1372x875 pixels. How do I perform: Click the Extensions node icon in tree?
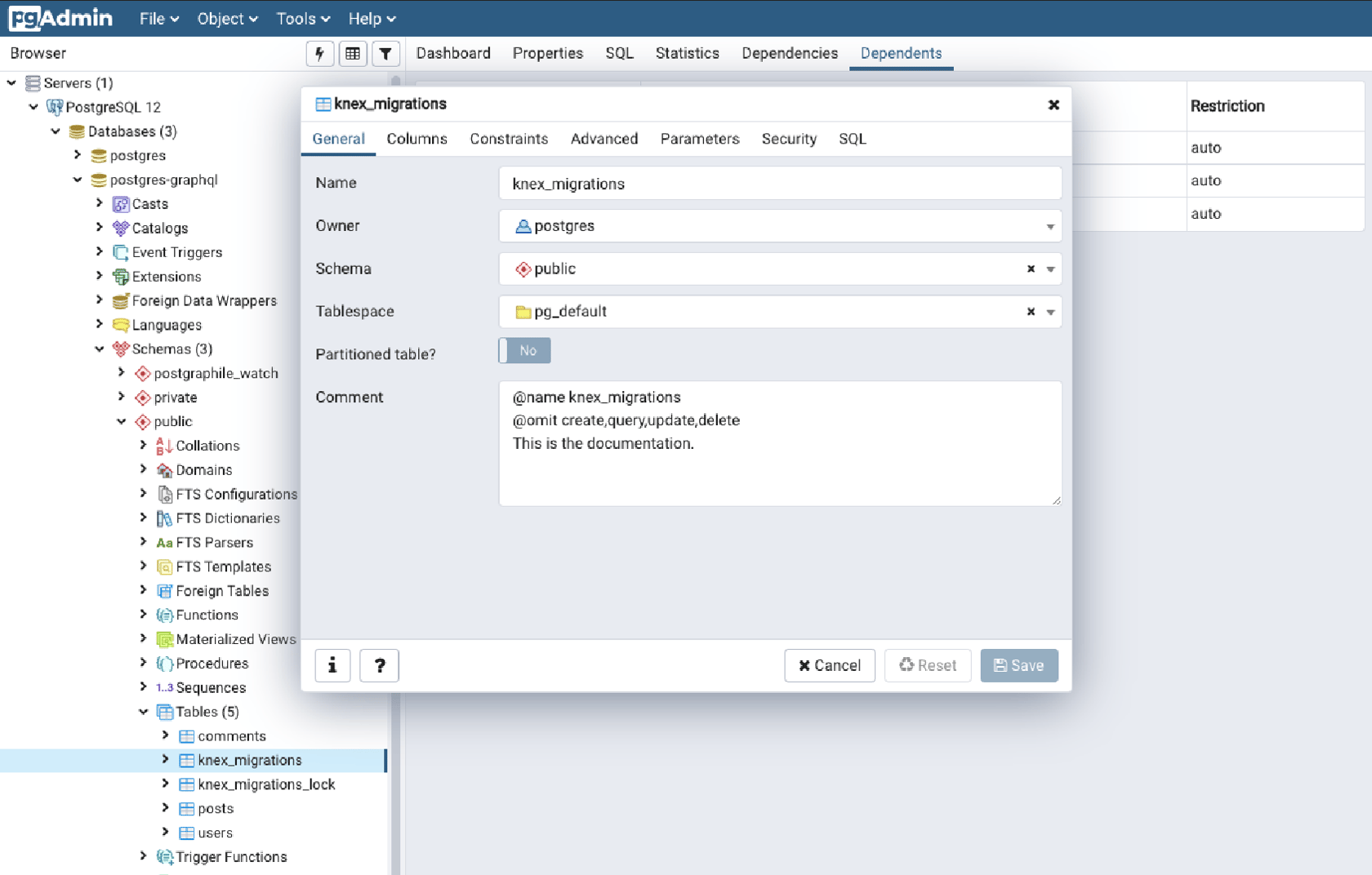click(121, 277)
